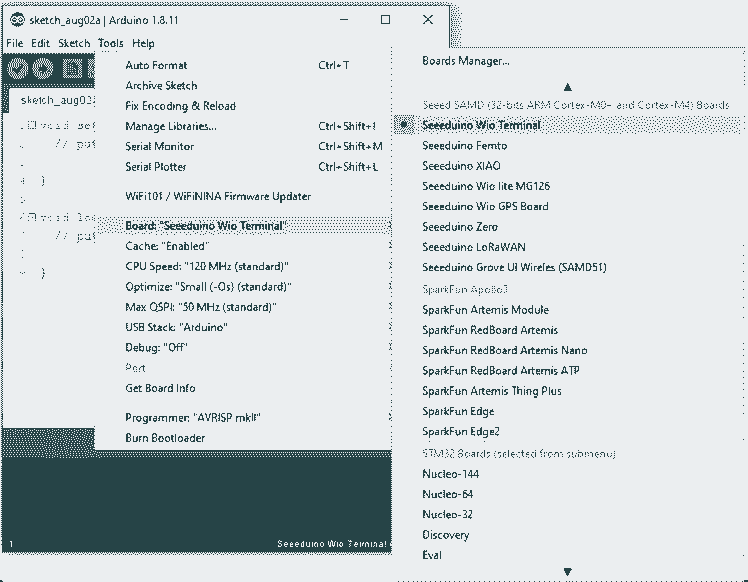748x582 pixels.
Task: Select the Nucleo-32 board
Action: pyautogui.click(x=567, y=515)
